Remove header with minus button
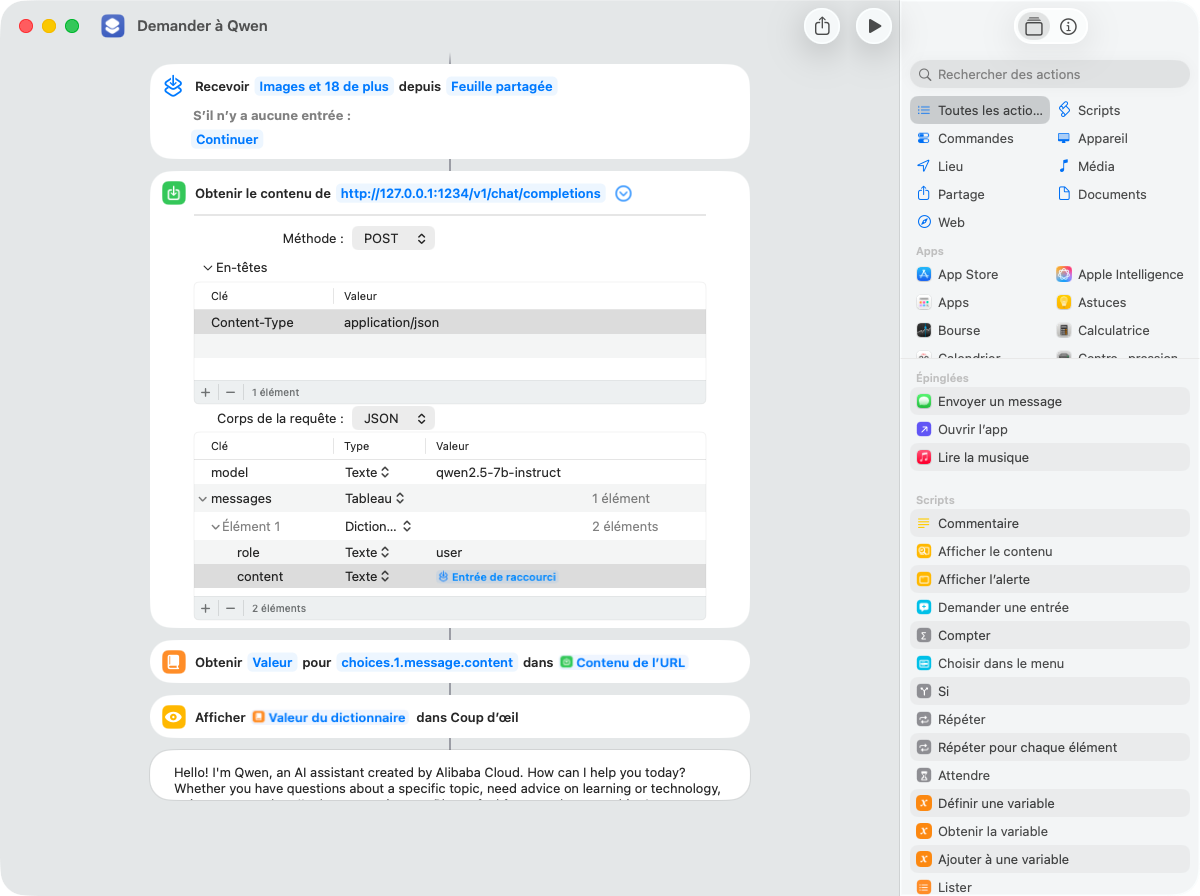Viewport: 1200px width, 896px height. pos(230,392)
